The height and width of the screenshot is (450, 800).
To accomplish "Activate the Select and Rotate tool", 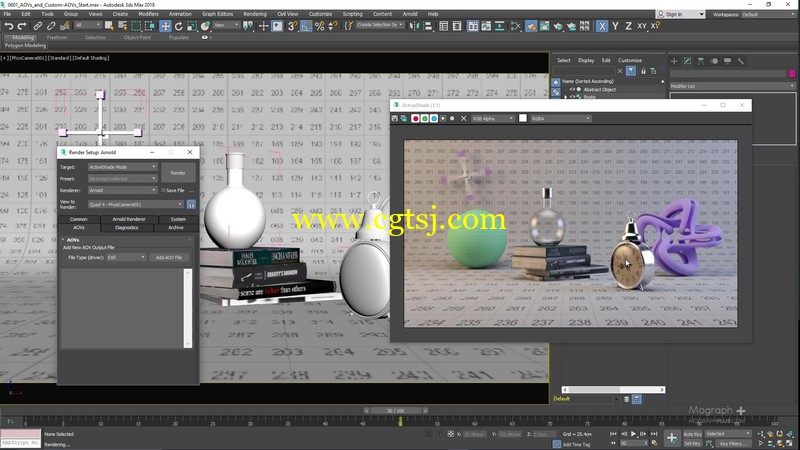I will (179, 26).
